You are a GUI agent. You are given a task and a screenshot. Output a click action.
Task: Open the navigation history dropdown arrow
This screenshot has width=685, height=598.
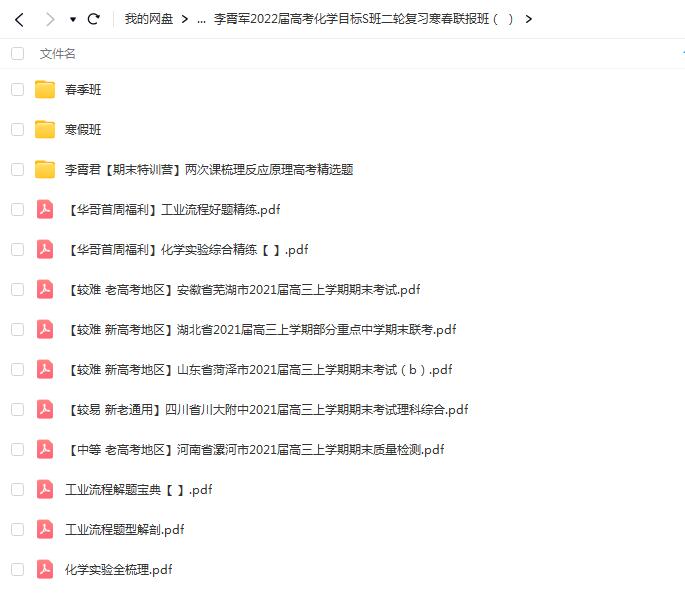point(72,19)
